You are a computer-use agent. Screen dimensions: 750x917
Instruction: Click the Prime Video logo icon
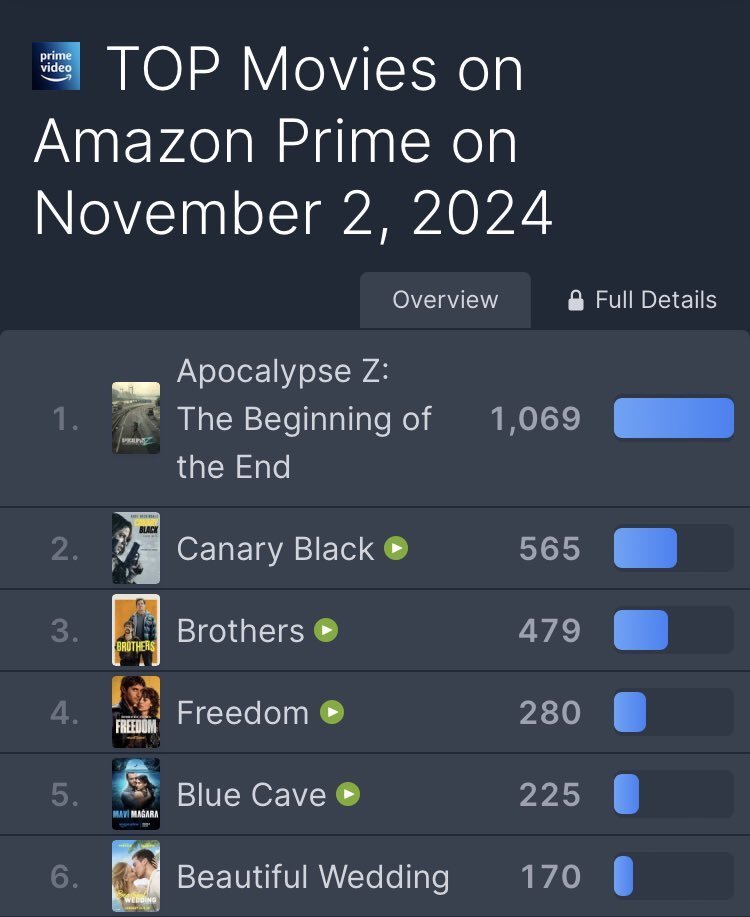coord(56,67)
